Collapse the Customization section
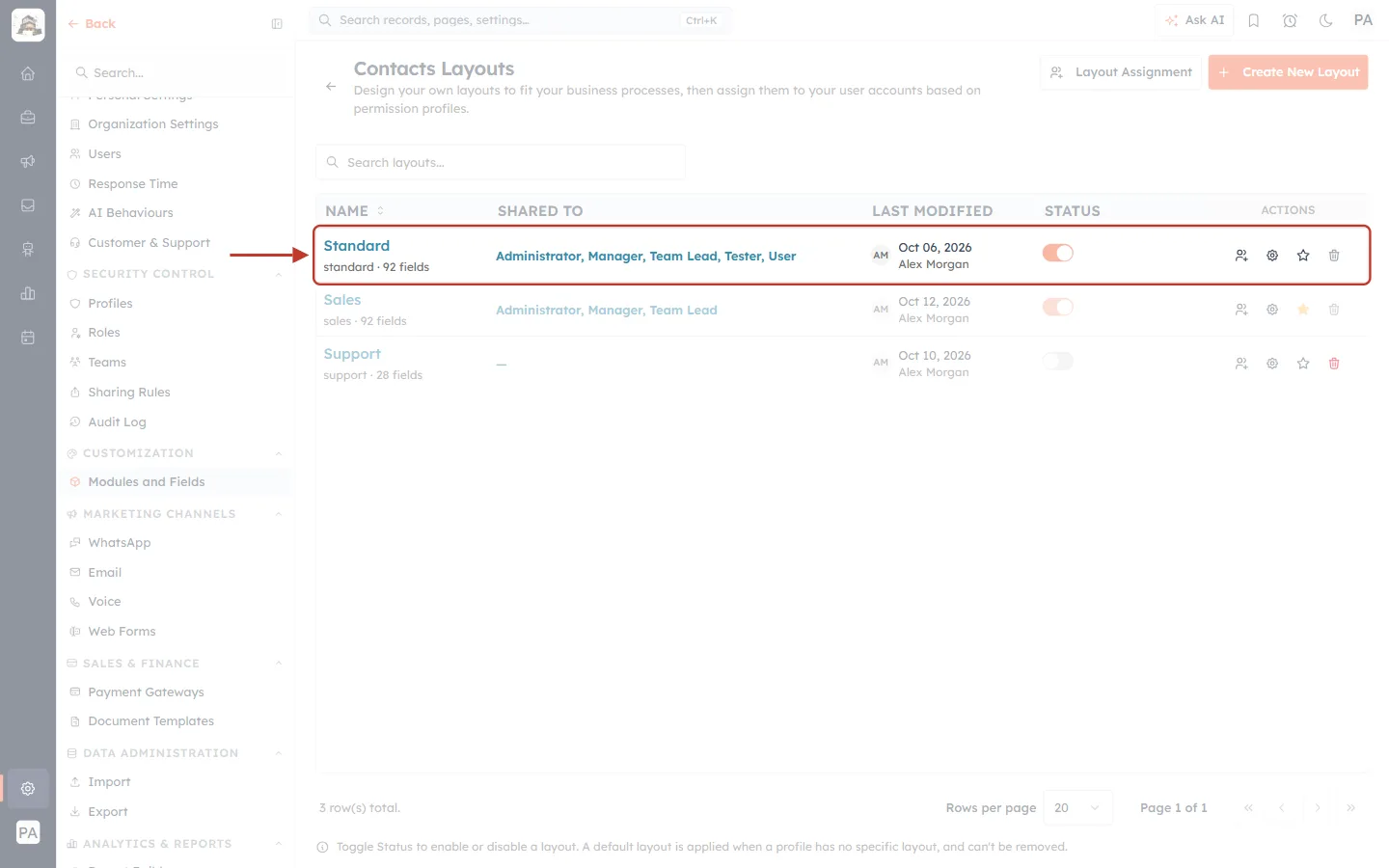 click(x=279, y=454)
